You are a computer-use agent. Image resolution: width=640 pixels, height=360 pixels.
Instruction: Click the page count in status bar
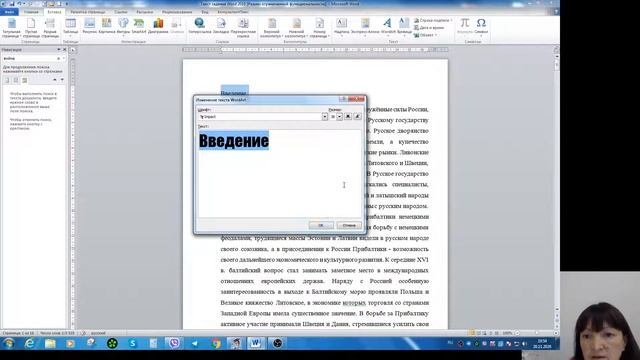[x=18, y=333]
